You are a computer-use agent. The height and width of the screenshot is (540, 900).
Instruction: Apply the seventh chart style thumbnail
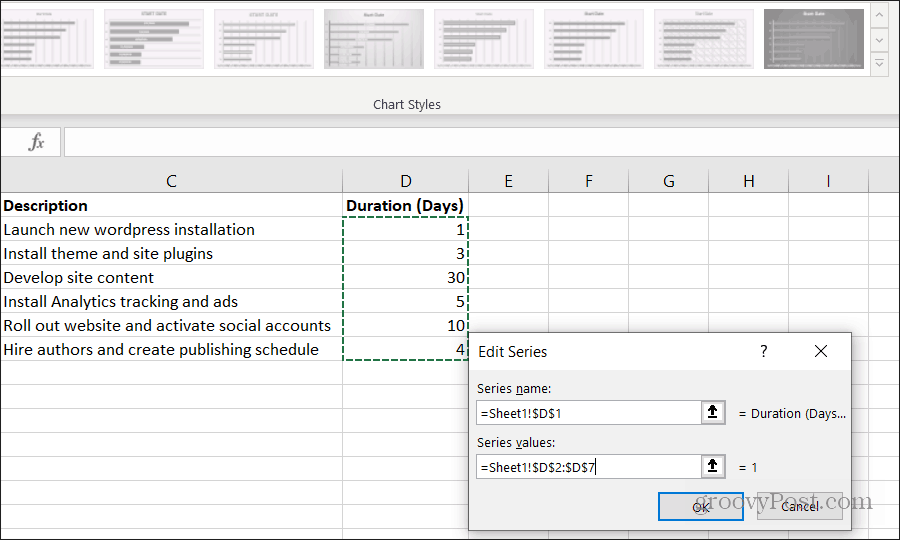click(704, 39)
